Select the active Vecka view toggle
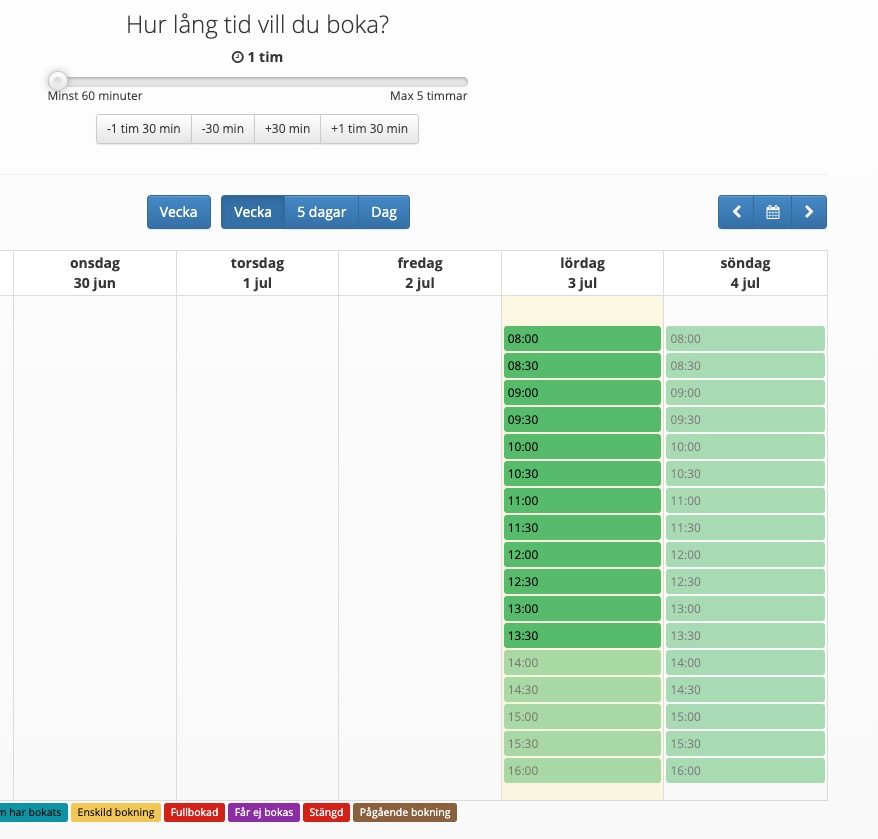878x839 pixels. (x=253, y=212)
